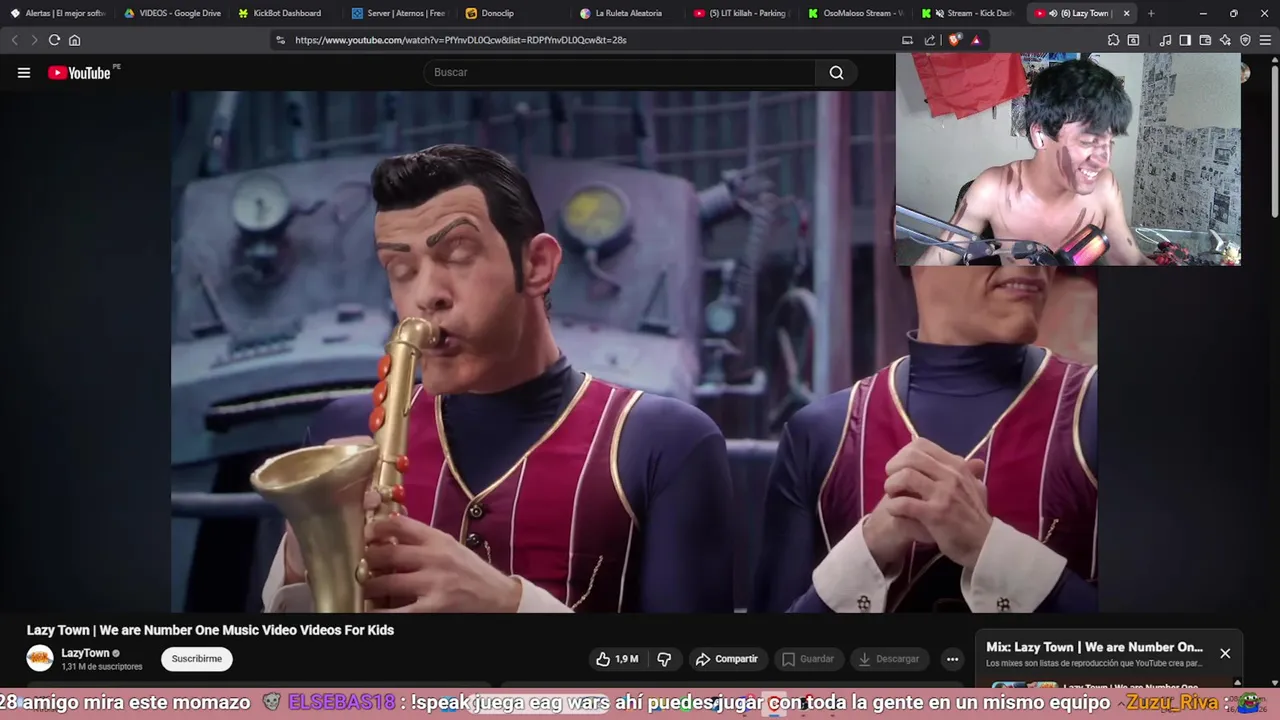Open the YouTube hamburger guide menu
Image resolution: width=1280 pixels, height=720 pixels.
(x=24, y=72)
